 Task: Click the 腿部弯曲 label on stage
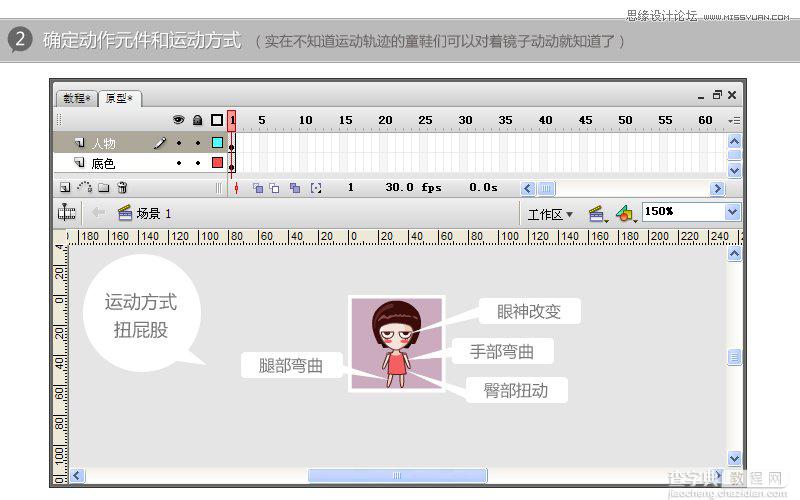click(x=291, y=365)
